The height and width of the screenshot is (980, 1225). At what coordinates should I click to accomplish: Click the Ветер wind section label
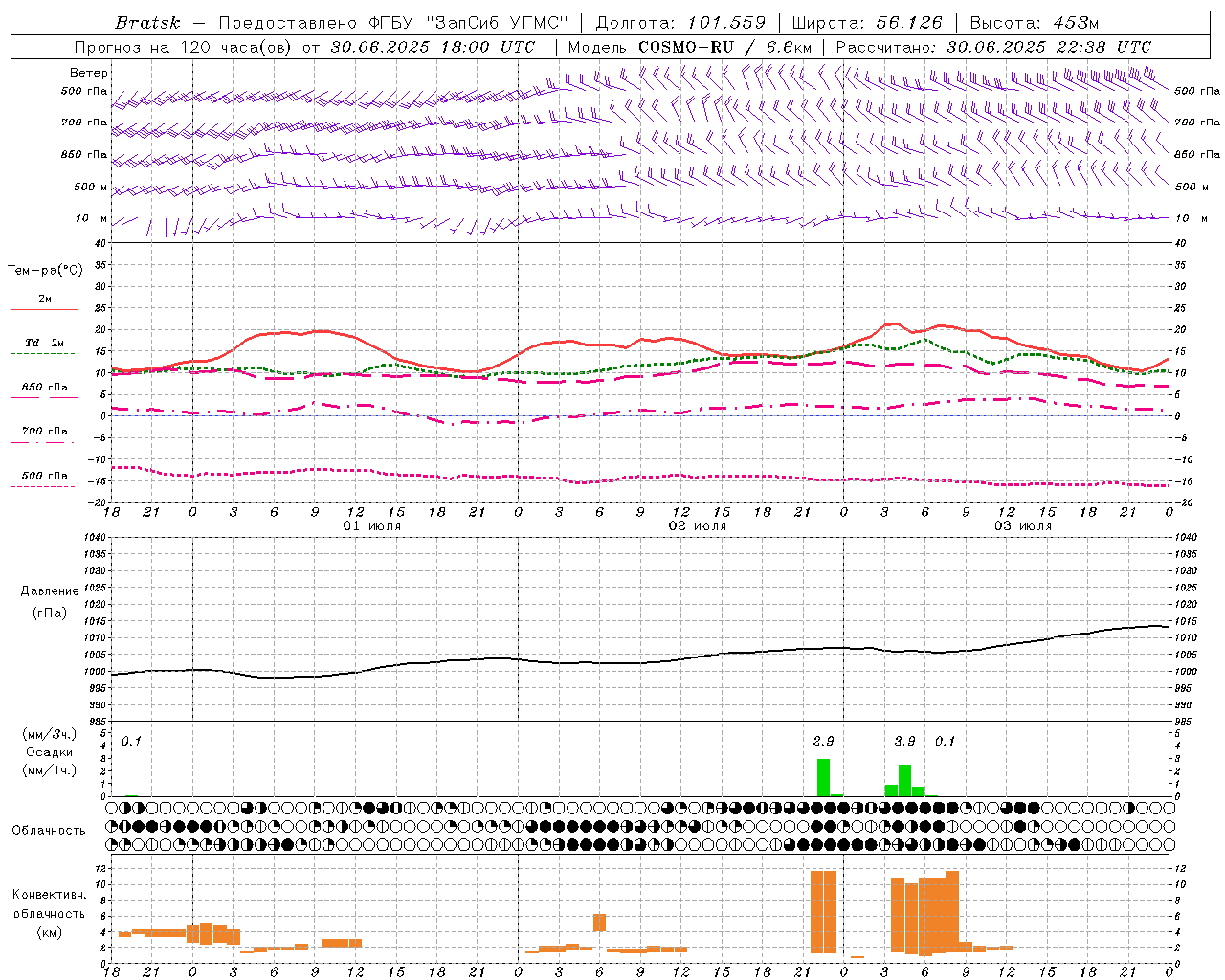click(89, 73)
